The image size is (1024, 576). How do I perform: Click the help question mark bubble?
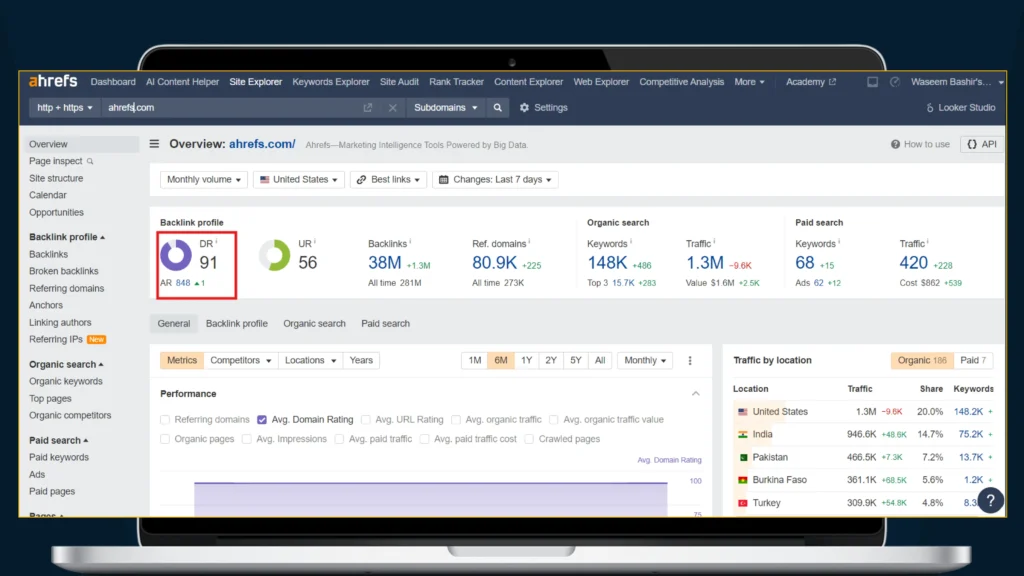point(990,500)
